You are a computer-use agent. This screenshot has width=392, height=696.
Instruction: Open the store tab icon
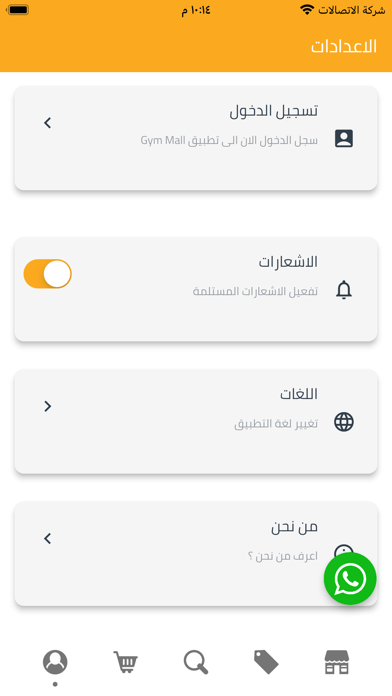(x=337, y=662)
